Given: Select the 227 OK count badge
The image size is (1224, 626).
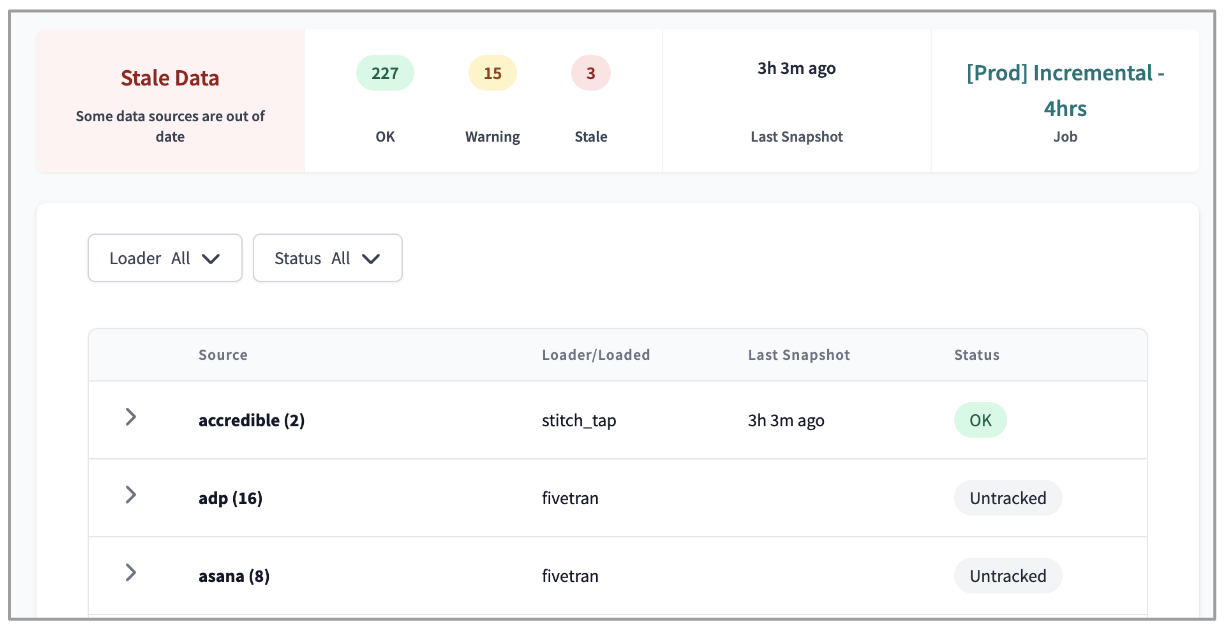Looking at the screenshot, I should [385, 72].
